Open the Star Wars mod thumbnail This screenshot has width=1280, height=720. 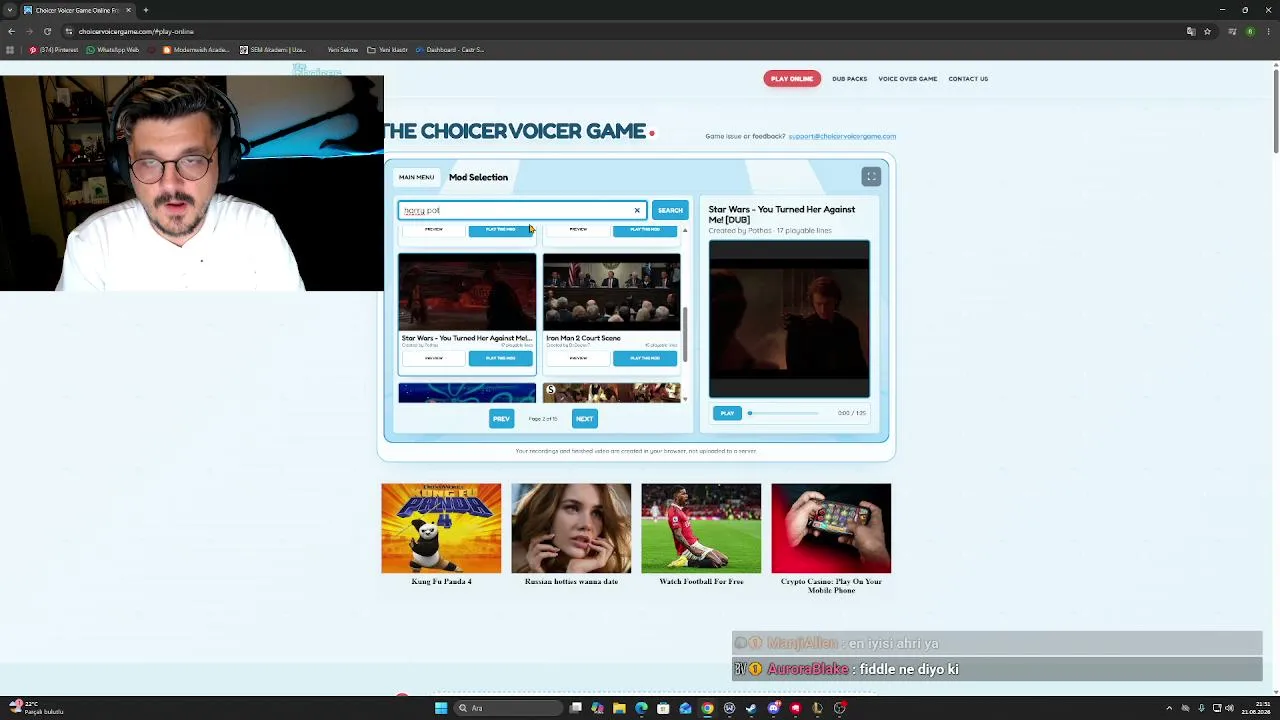point(467,292)
